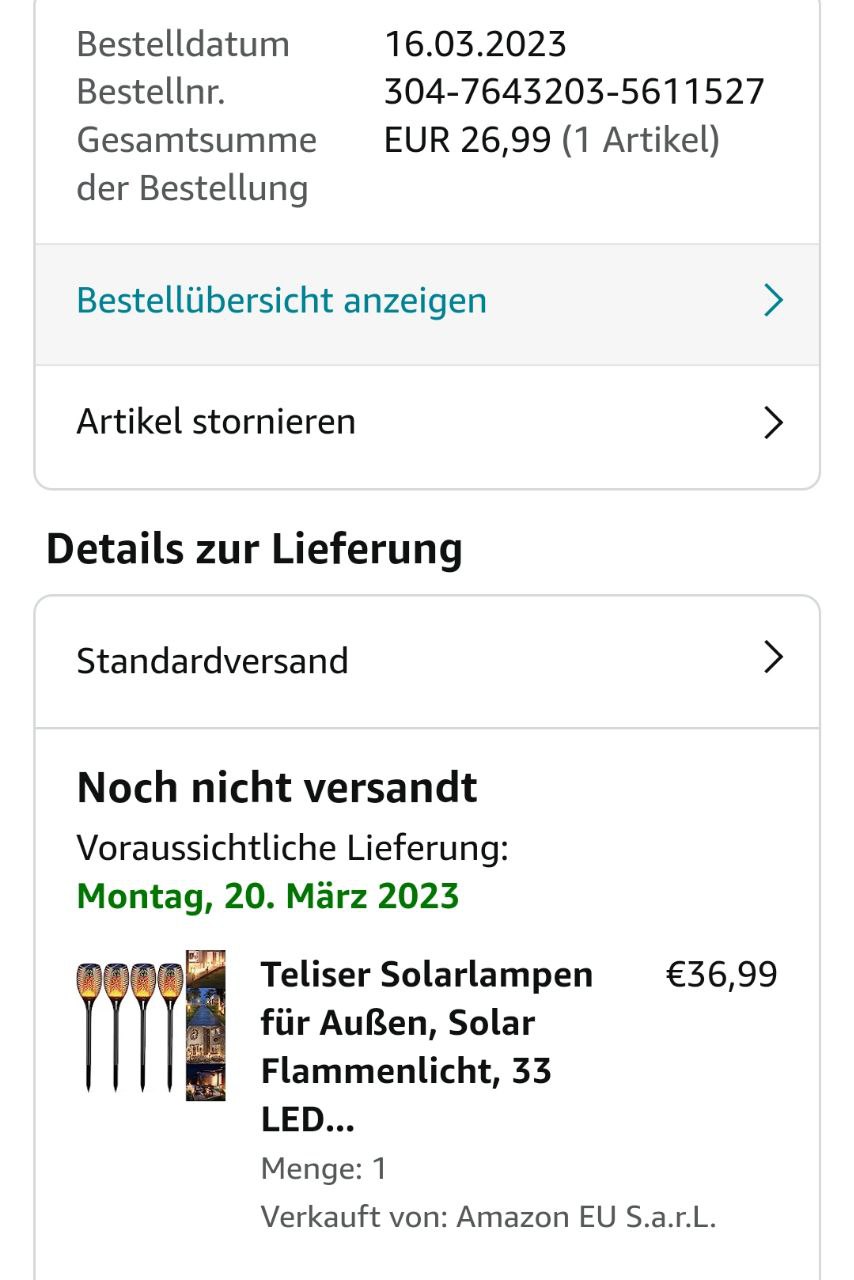The height and width of the screenshot is (1280, 854).
Task: Open the solar torch lamps product thumbnail
Action: [x=151, y=1026]
